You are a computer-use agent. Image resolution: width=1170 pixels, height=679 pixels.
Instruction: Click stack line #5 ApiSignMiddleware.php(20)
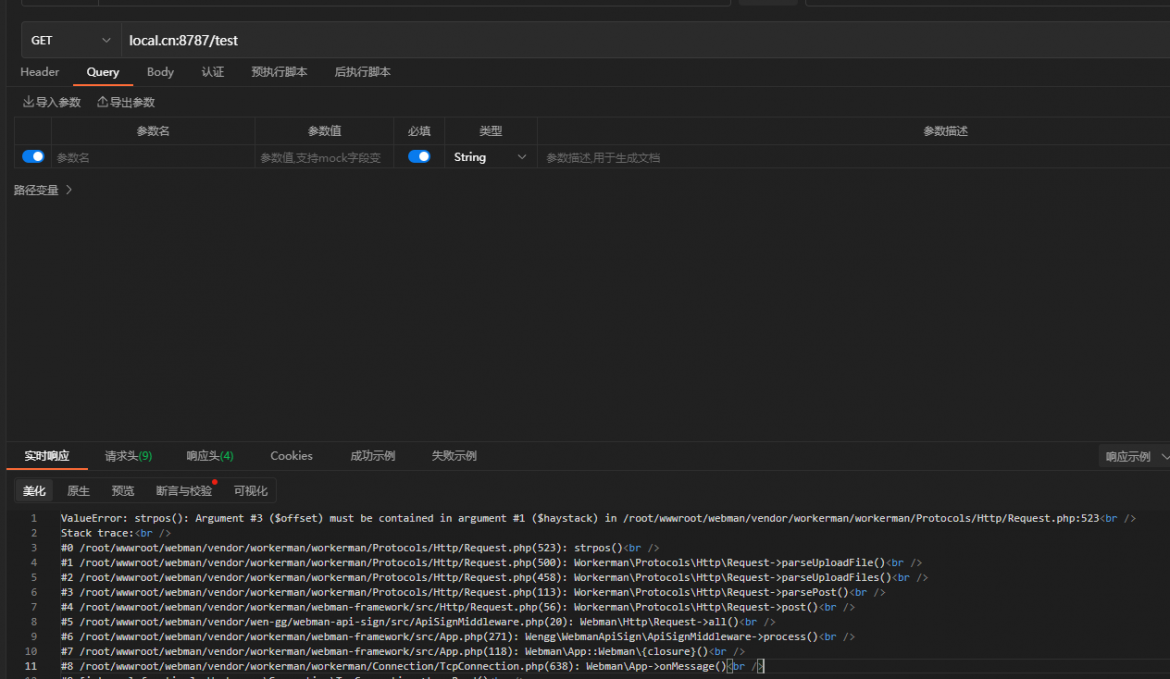point(418,622)
